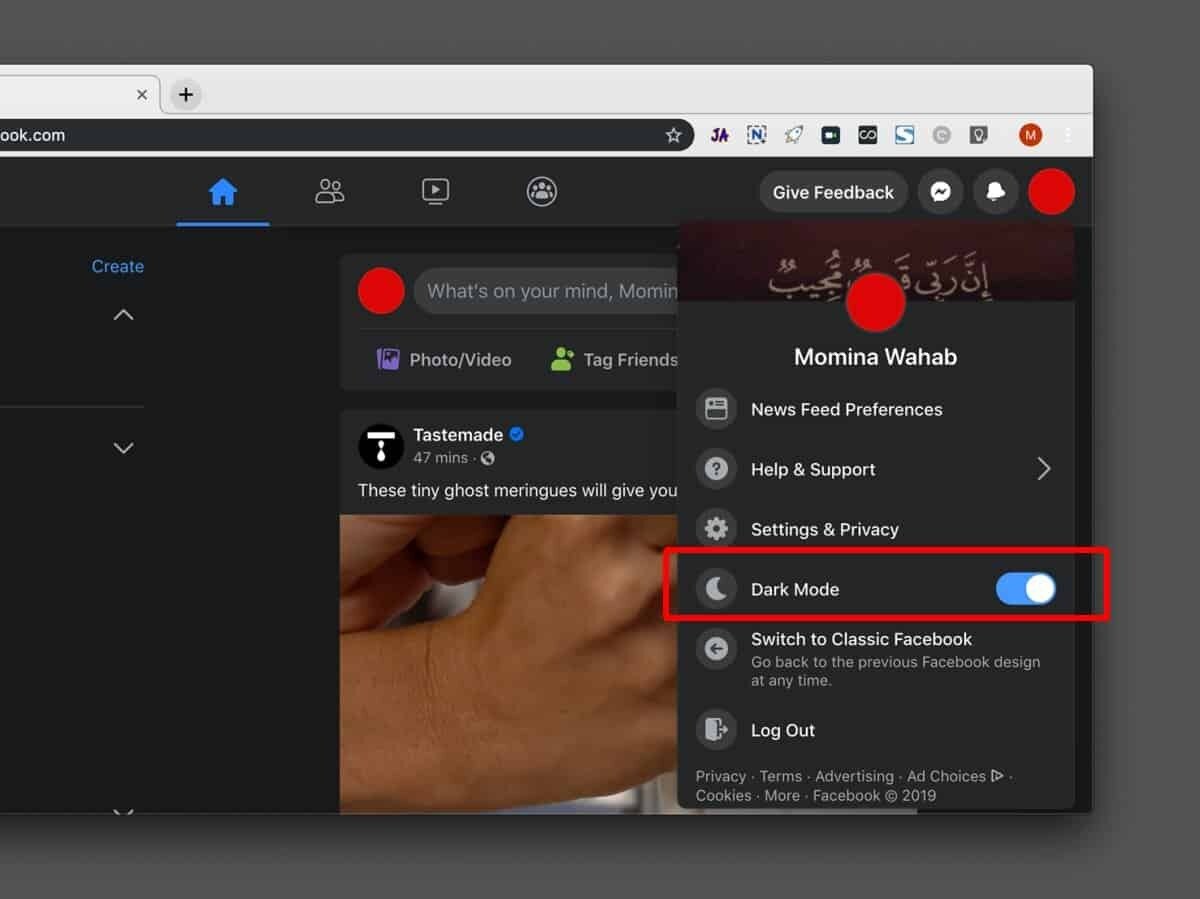The width and height of the screenshot is (1200, 899).
Task: Open the Groups icon in the navbar
Action: tap(541, 192)
